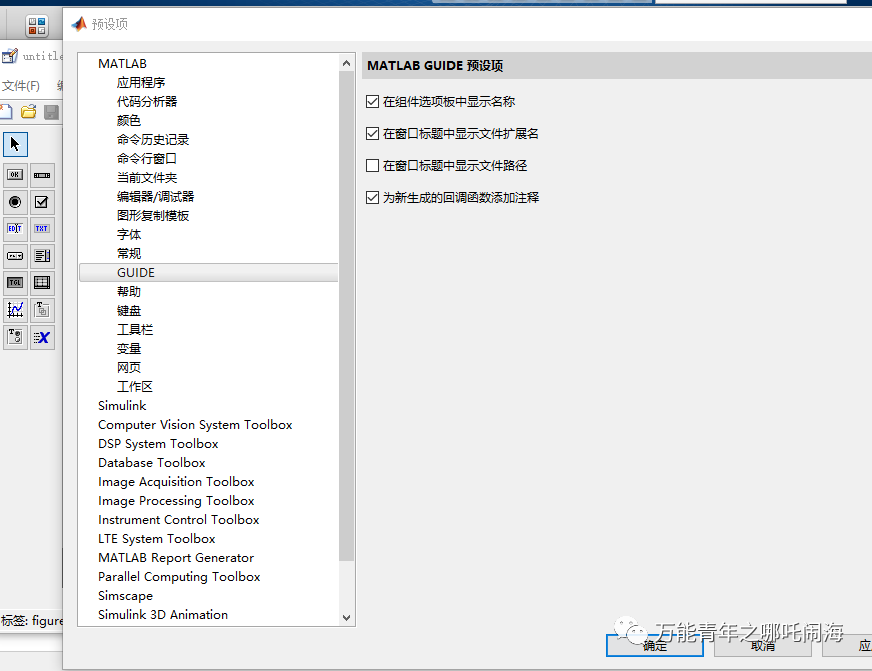Viewport: 872px width, 671px height.
Task: Pick the Button Group component icon
Action: [15, 337]
